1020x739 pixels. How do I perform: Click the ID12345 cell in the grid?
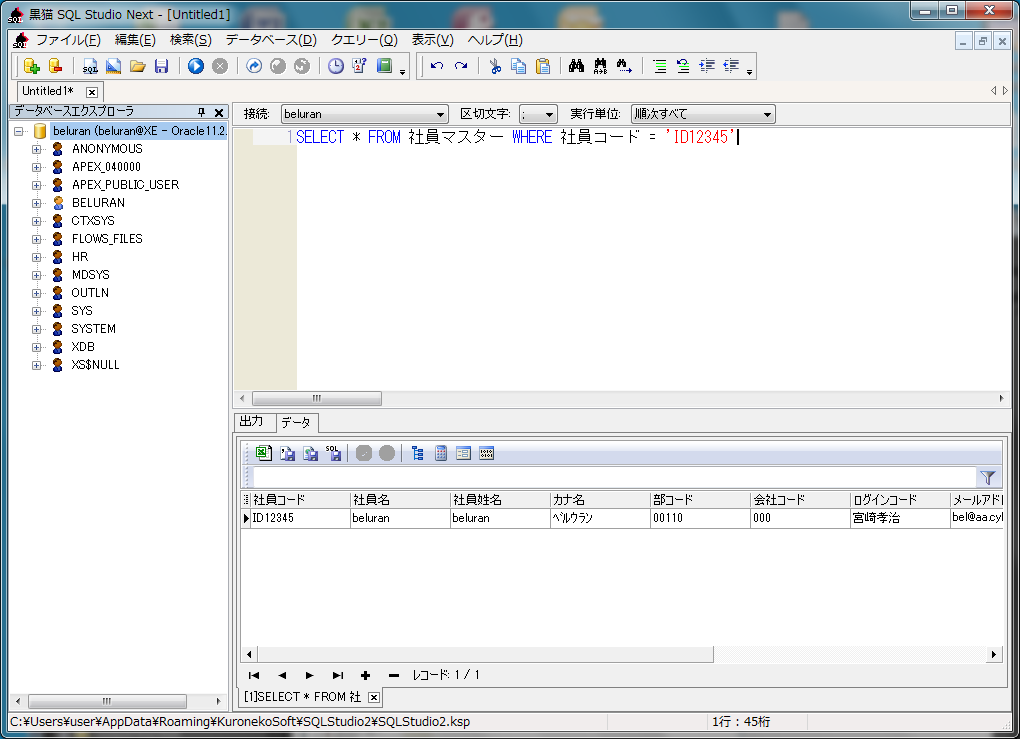click(301, 518)
